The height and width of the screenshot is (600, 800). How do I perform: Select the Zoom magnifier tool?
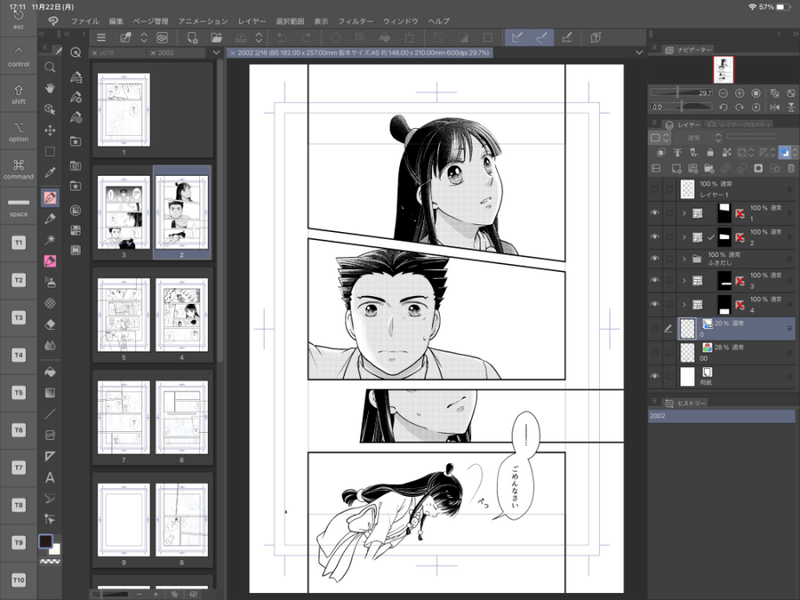click(49, 67)
